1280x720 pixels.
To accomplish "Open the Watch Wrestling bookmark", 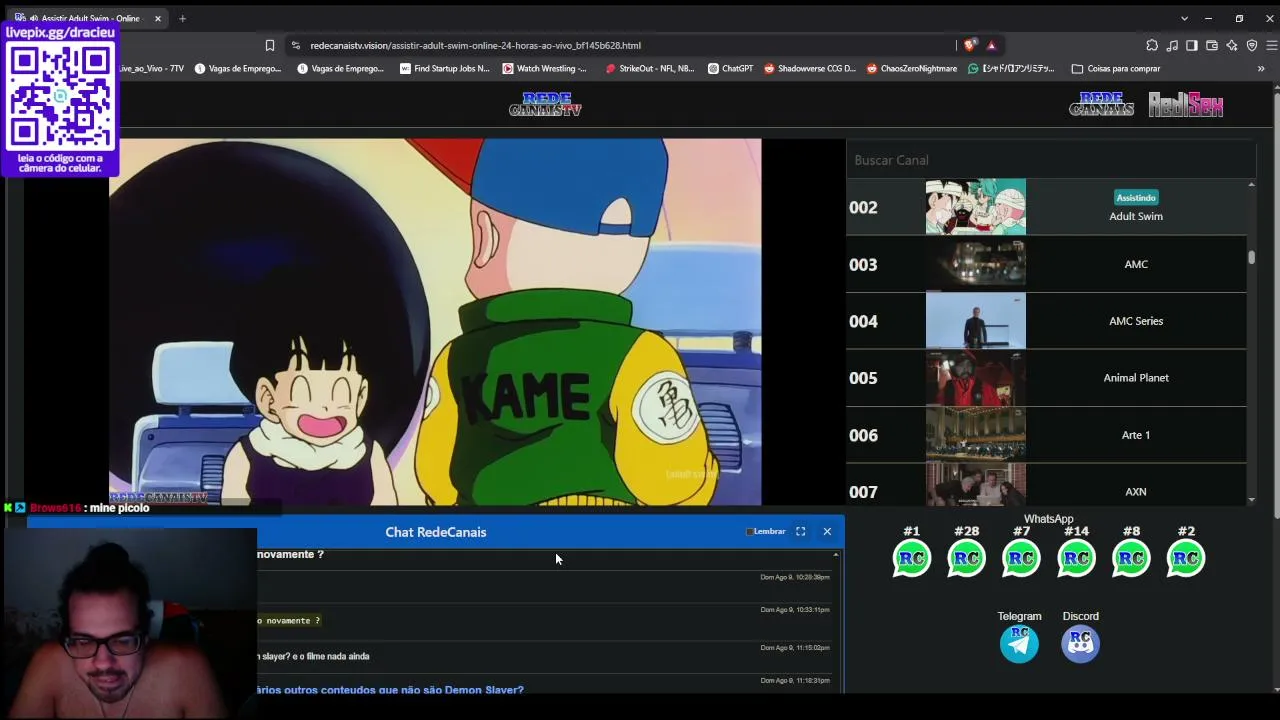I will (545, 69).
